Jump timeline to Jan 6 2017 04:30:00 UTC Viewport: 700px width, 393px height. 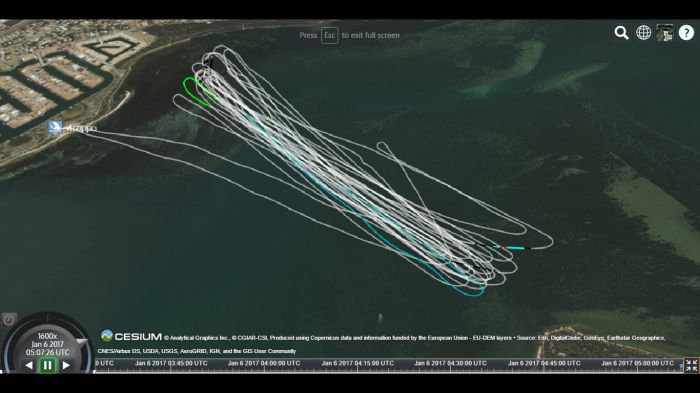click(x=450, y=364)
